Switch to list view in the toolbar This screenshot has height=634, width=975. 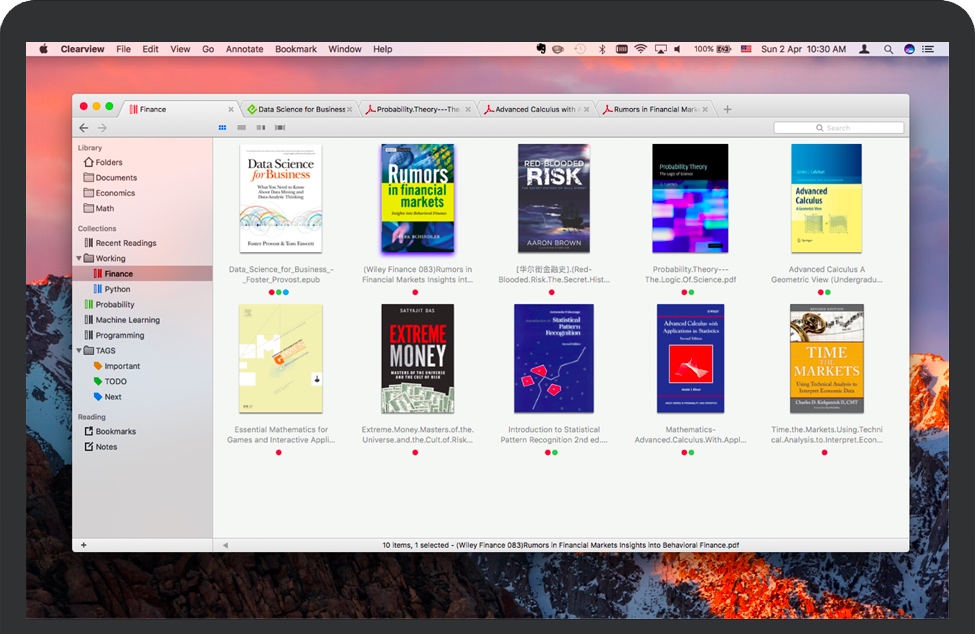pyautogui.click(x=241, y=128)
